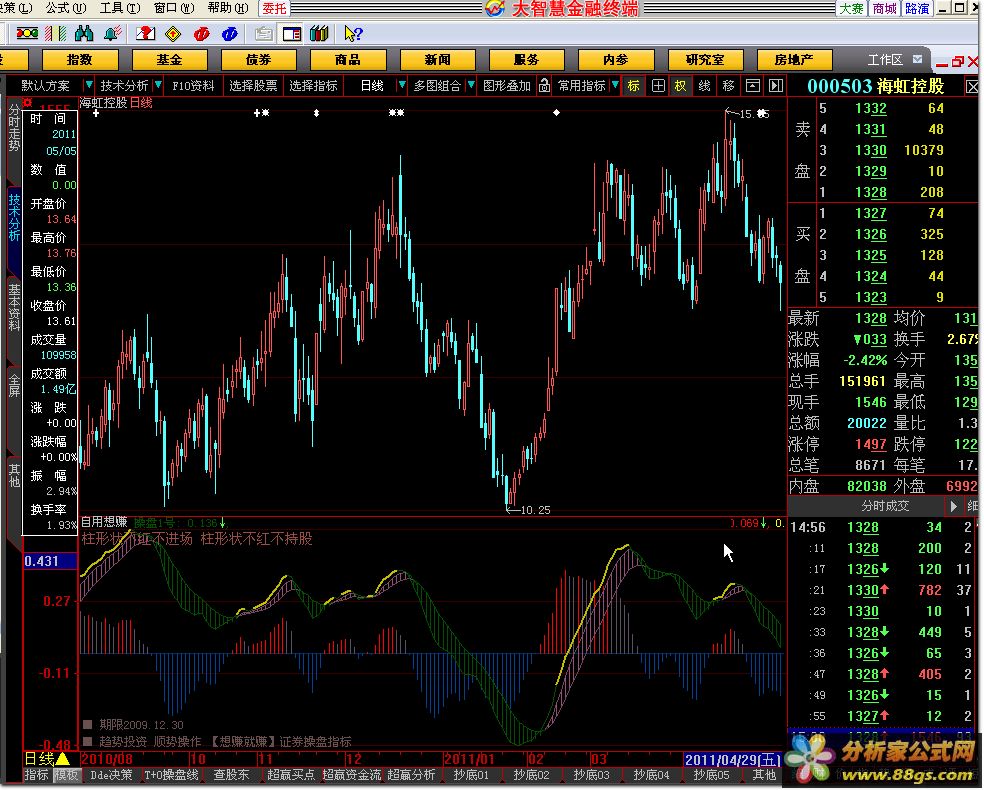Toggle the 权 adjustment button
Viewport: 984px width, 790px height.
(x=681, y=85)
